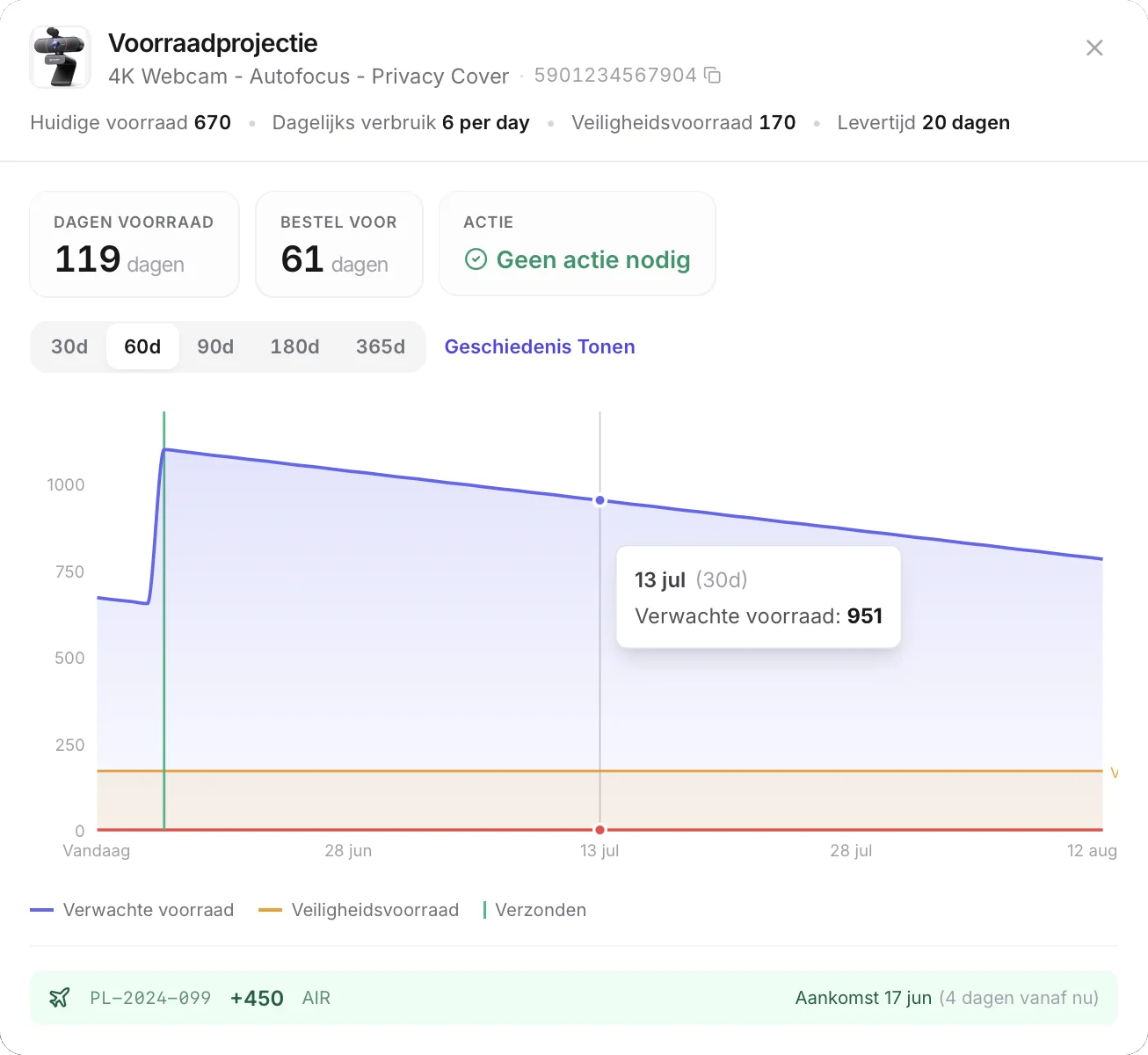Select the 30d time range
The image size is (1148, 1055).
(69, 346)
